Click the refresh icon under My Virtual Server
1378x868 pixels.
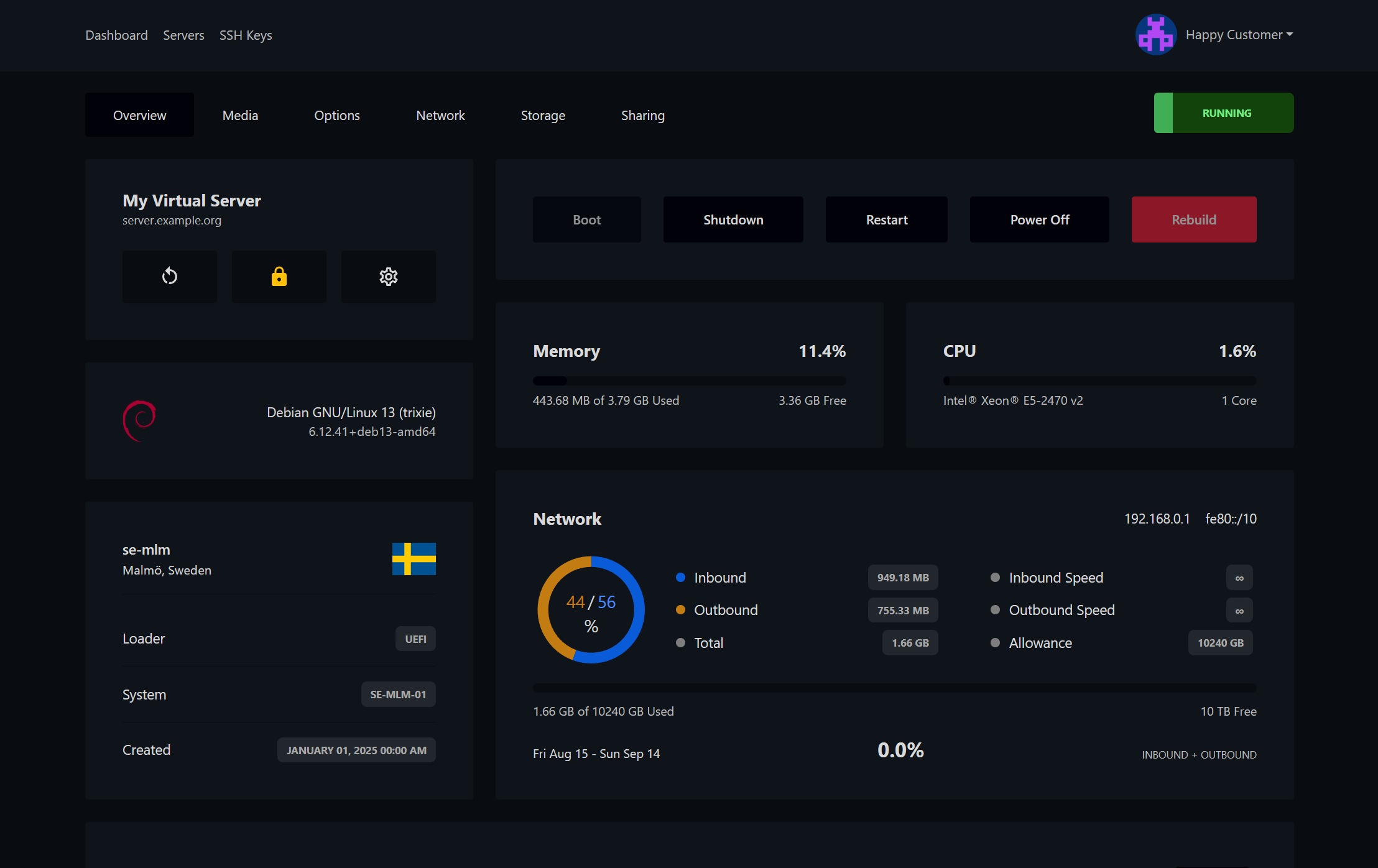170,276
